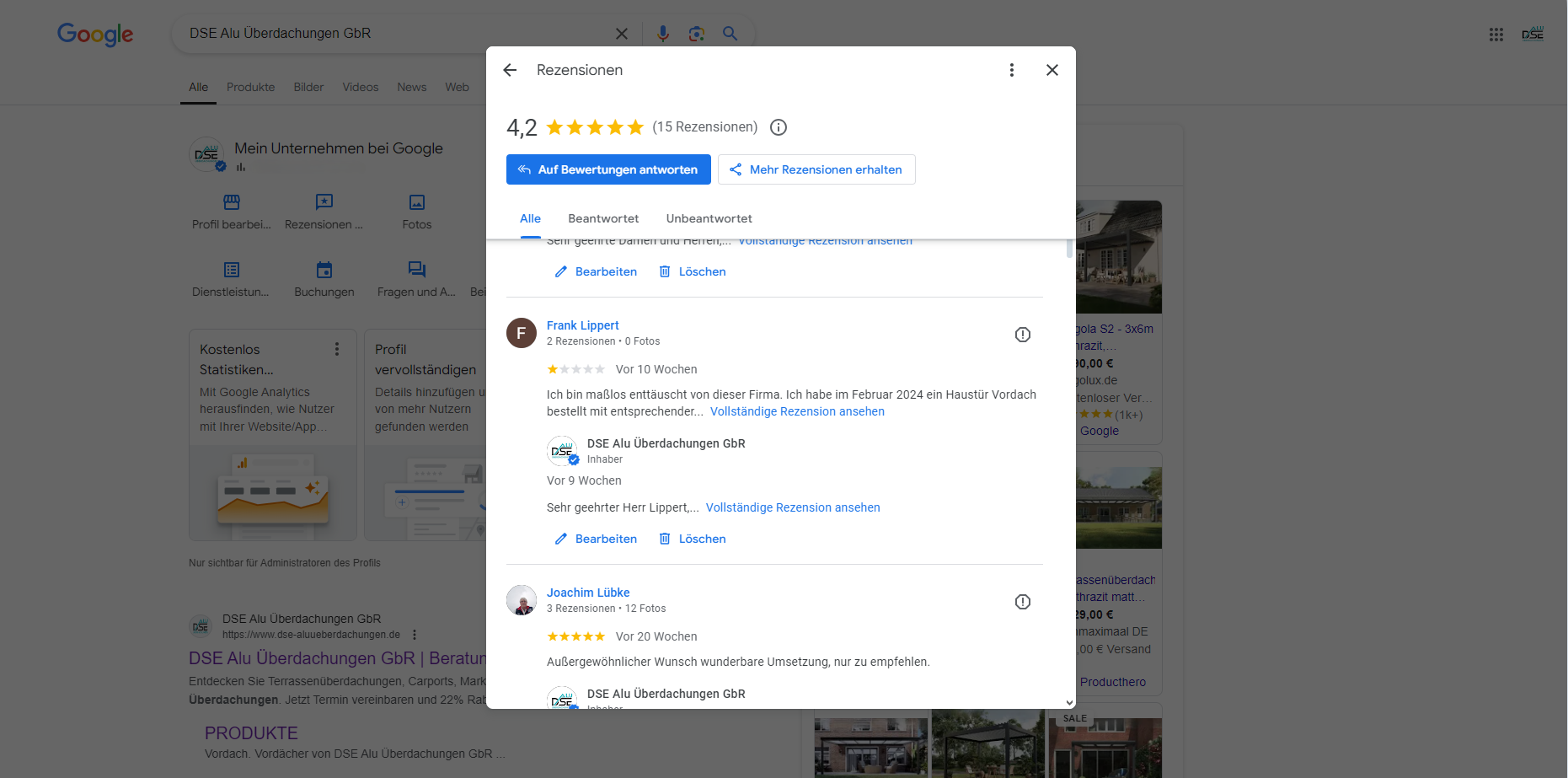Image resolution: width=1568 pixels, height=778 pixels.
Task: Open the Videos search tab
Action: (x=361, y=87)
